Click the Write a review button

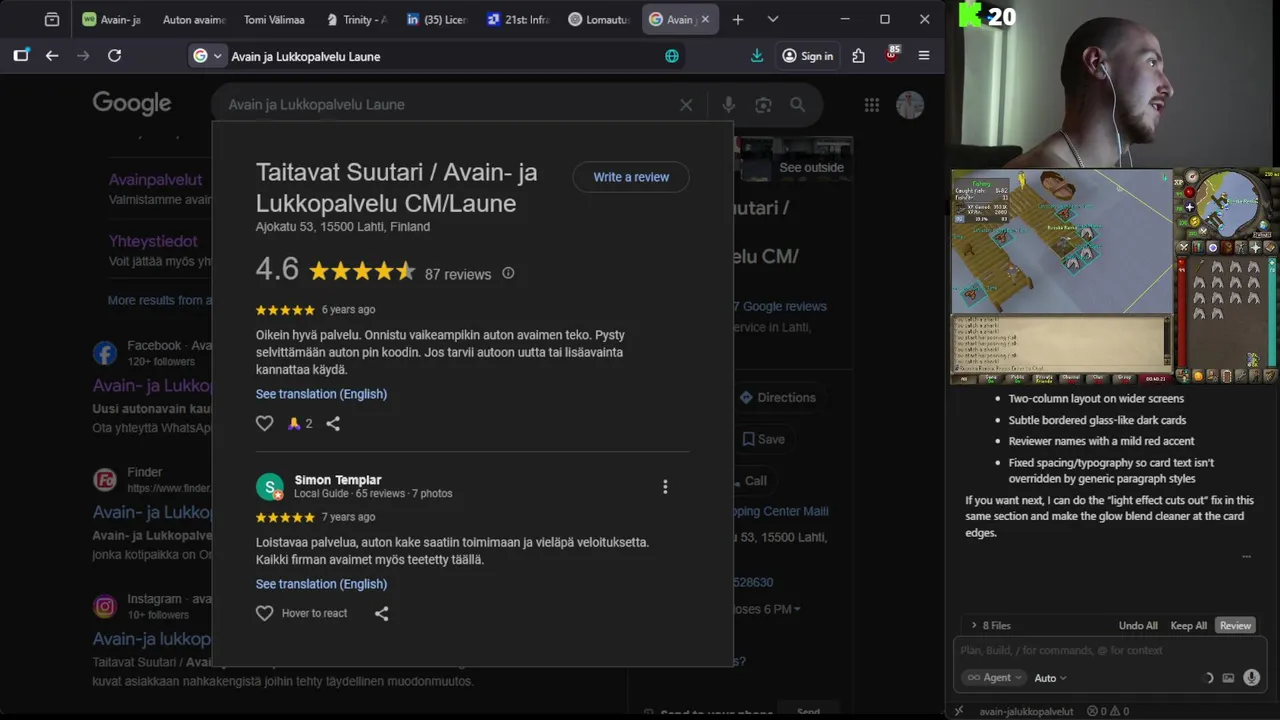[x=631, y=177]
